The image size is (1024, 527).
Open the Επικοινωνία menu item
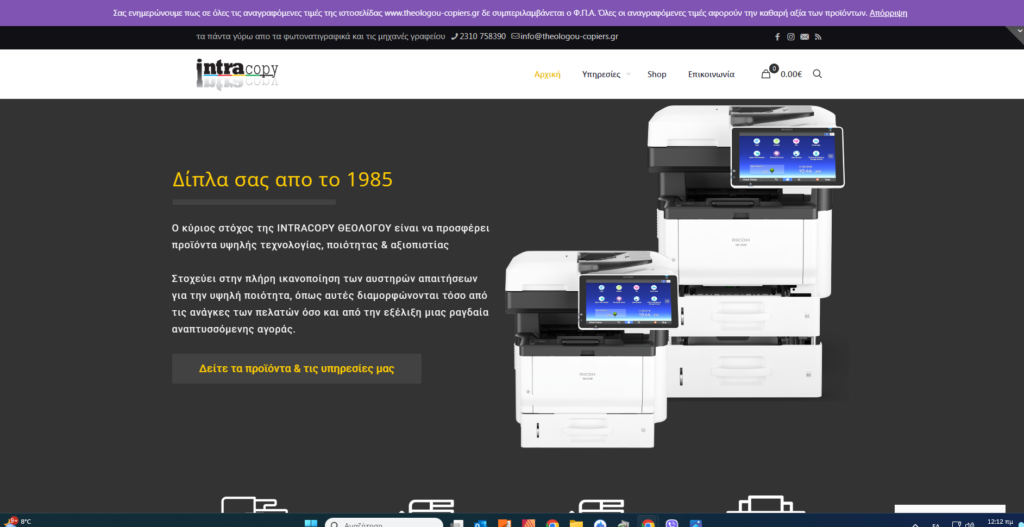point(711,74)
